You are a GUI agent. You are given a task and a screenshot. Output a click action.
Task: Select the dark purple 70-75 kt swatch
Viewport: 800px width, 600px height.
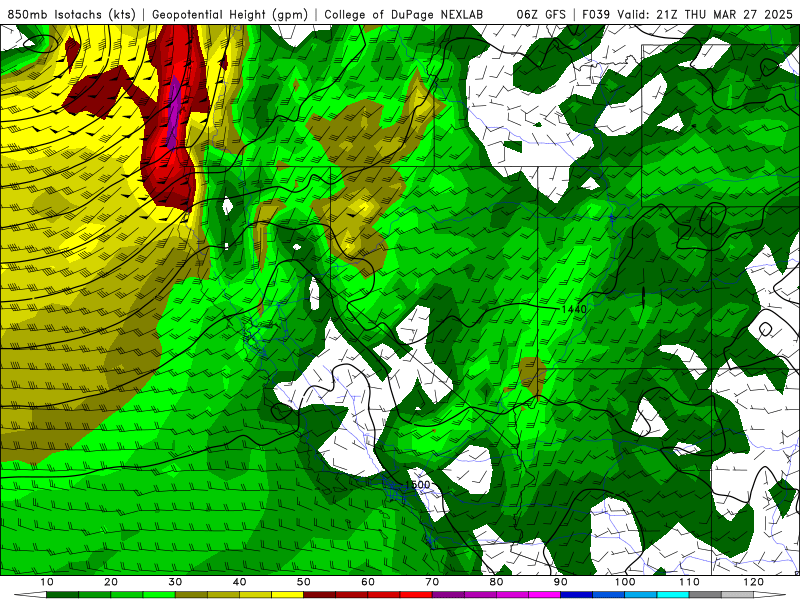coord(448,595)
